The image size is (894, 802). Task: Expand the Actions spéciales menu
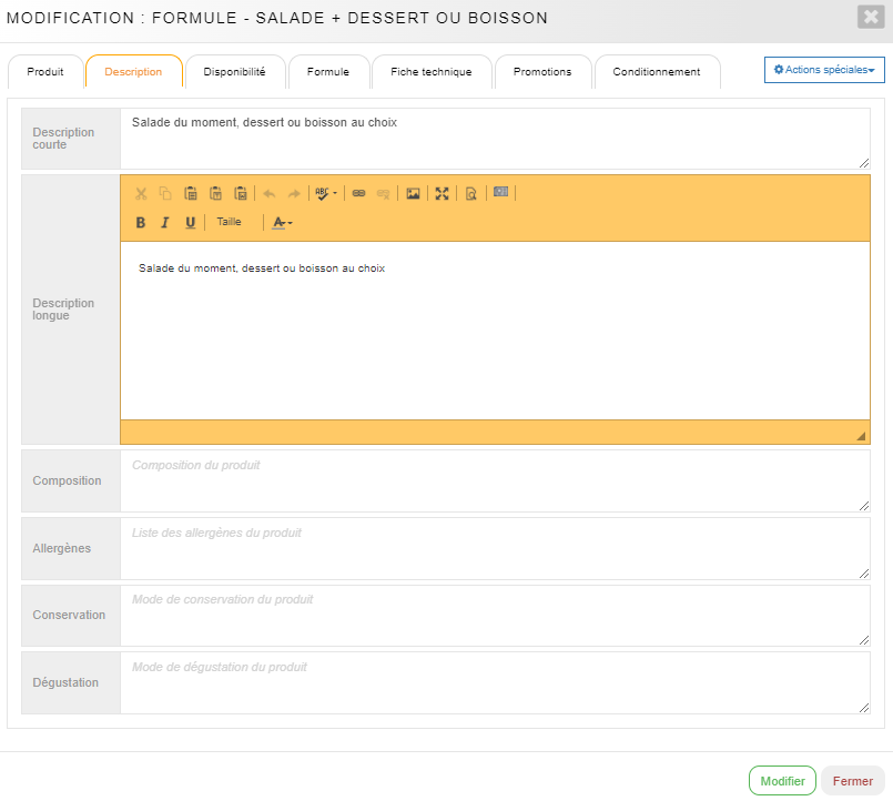[x=824, y=70]
